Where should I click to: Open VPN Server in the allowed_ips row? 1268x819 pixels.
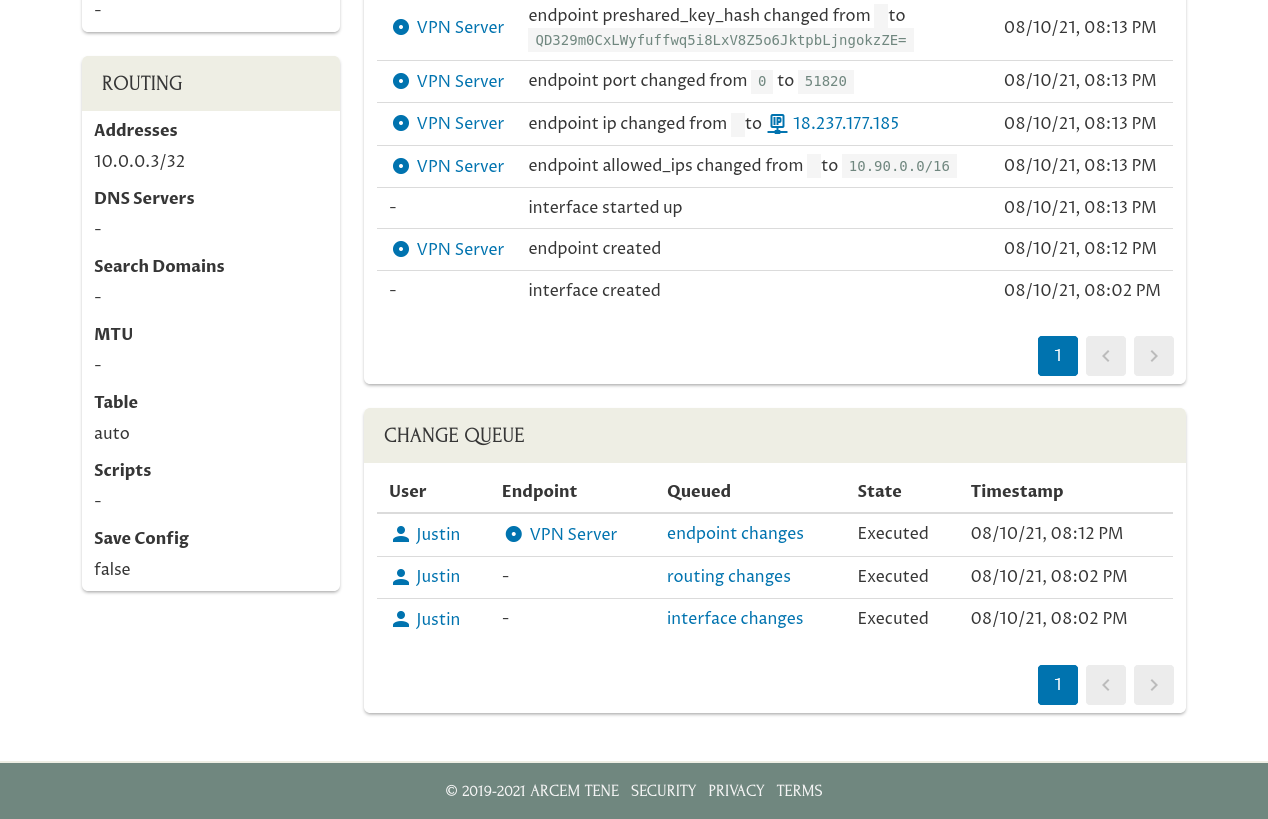460,167
